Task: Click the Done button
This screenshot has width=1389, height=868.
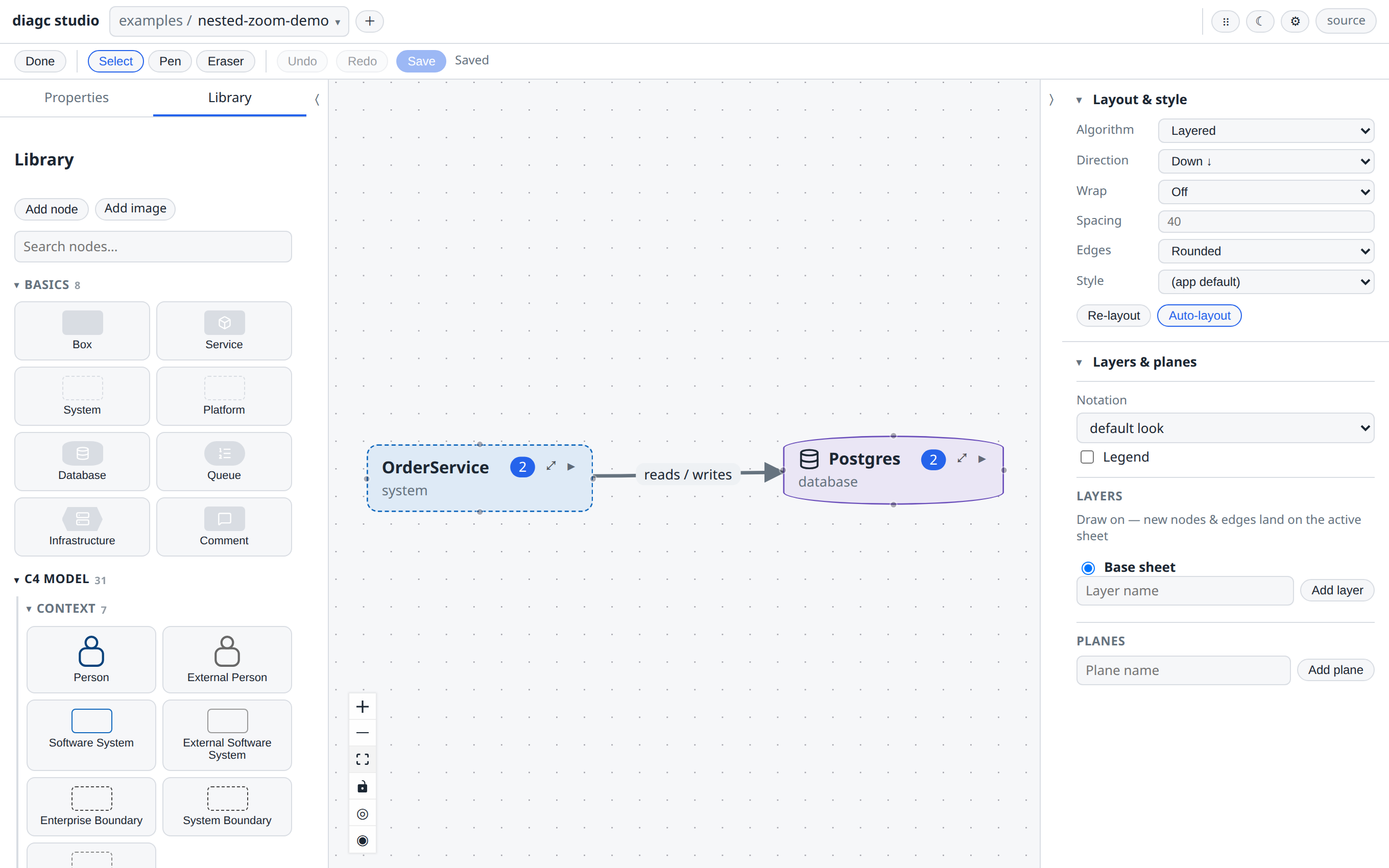Action: tap(40, 61)
